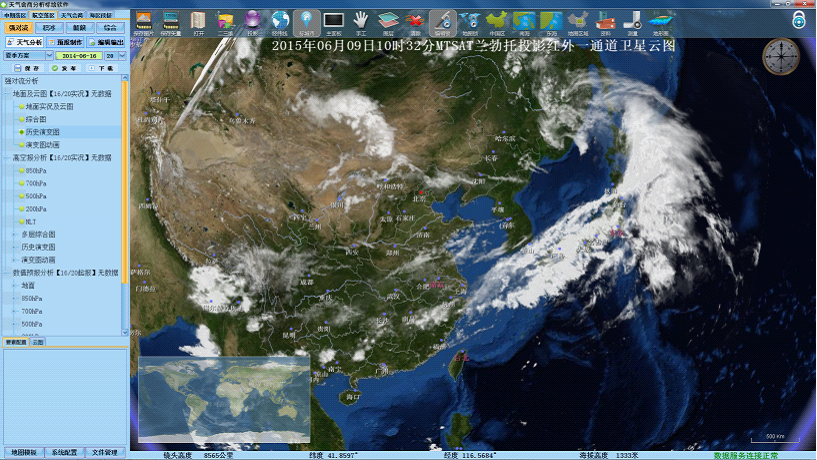Expand the 地面 forecast node
Viewport: 817px width, 460px height.
[14, 285]
